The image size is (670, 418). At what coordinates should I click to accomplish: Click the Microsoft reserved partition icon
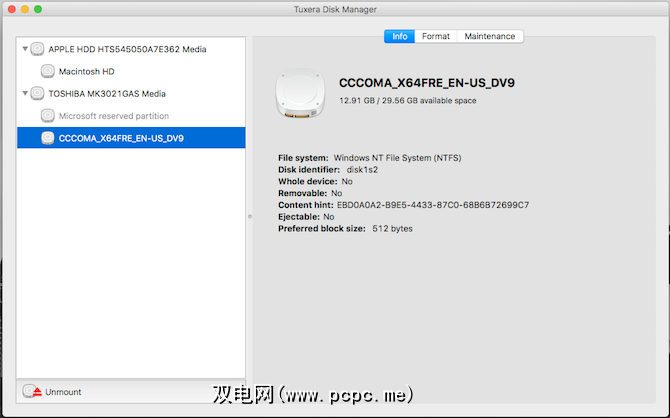pos(47,116)
